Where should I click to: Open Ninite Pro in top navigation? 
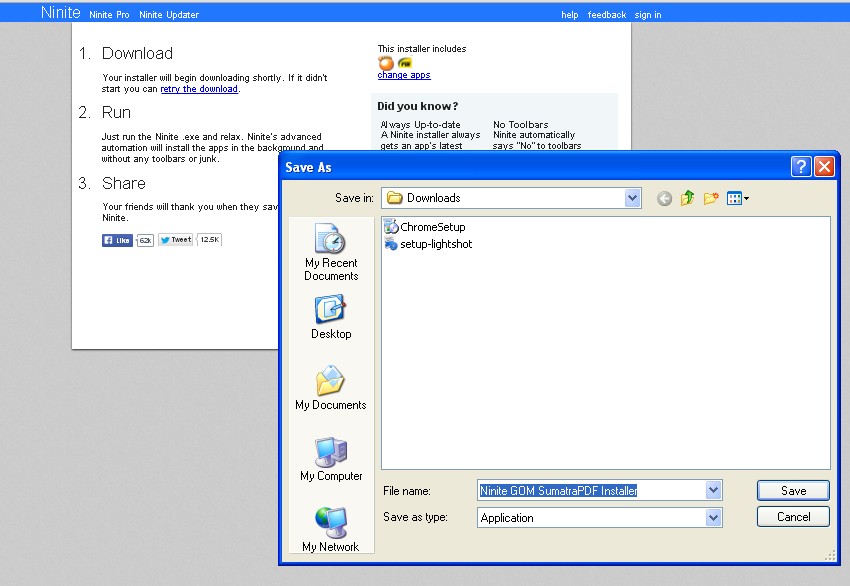tap(110, 15)
